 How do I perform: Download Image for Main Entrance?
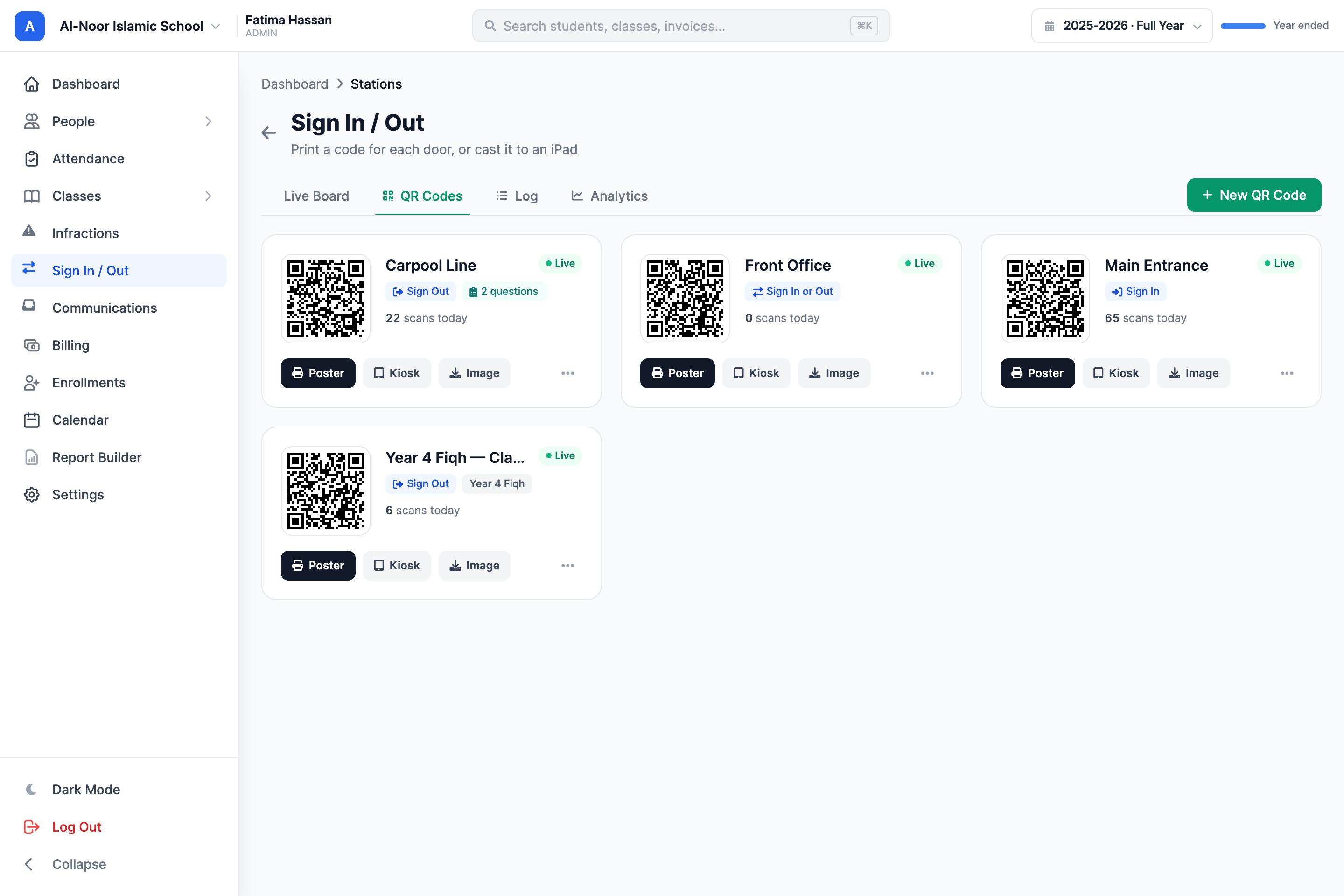pyautogui.click(x=1193, y=373)
